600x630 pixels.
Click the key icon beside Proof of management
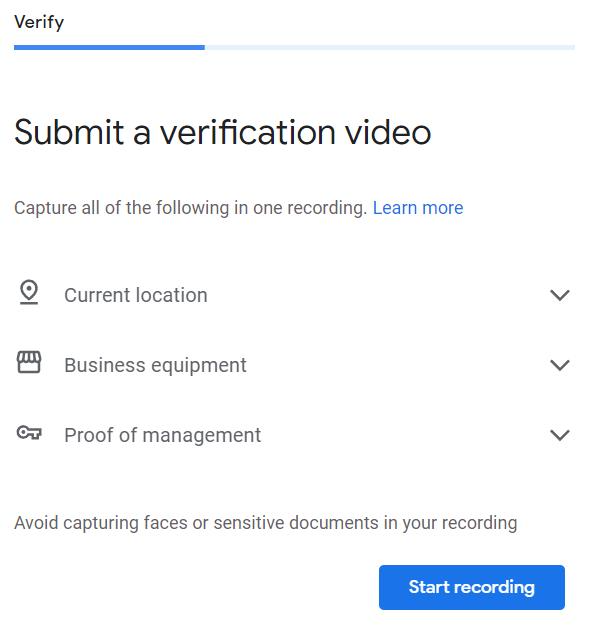(x=29, y=433)
